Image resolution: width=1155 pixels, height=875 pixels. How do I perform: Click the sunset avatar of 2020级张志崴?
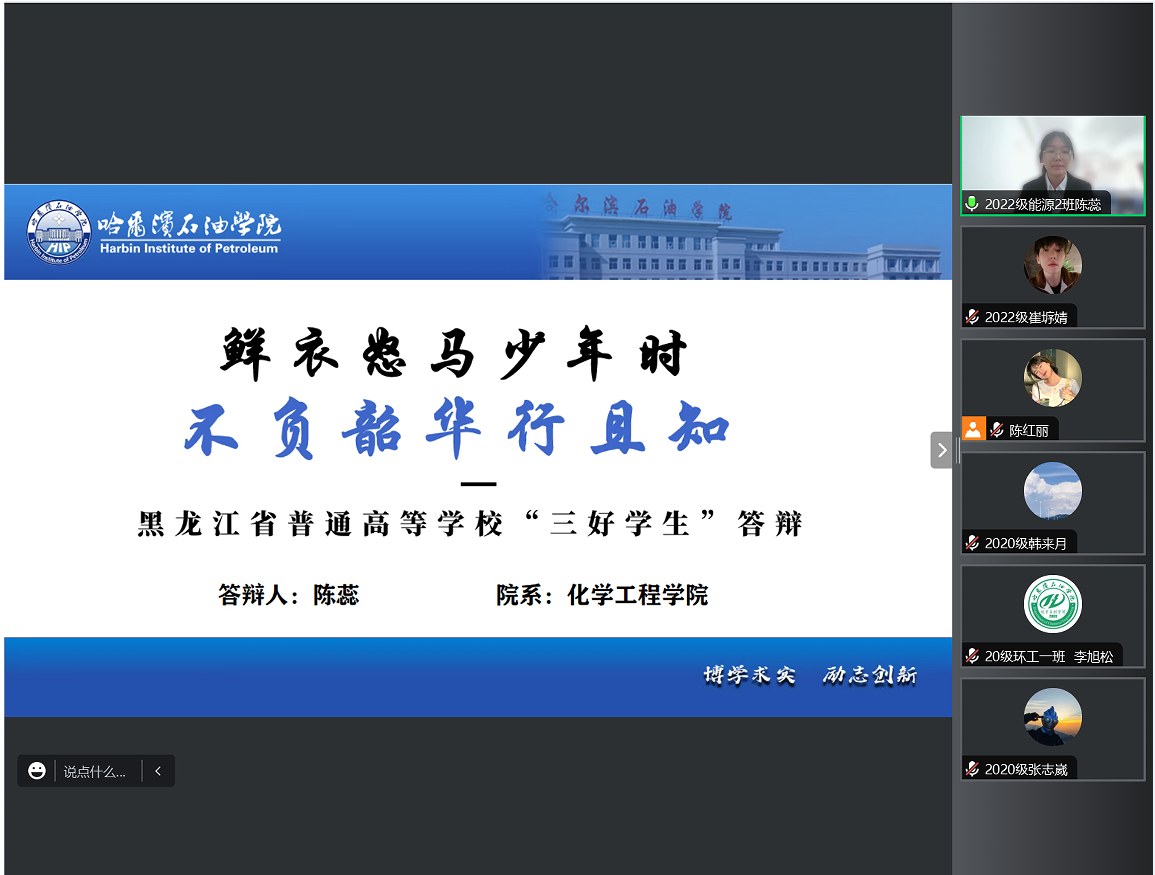click(1052, 717)
